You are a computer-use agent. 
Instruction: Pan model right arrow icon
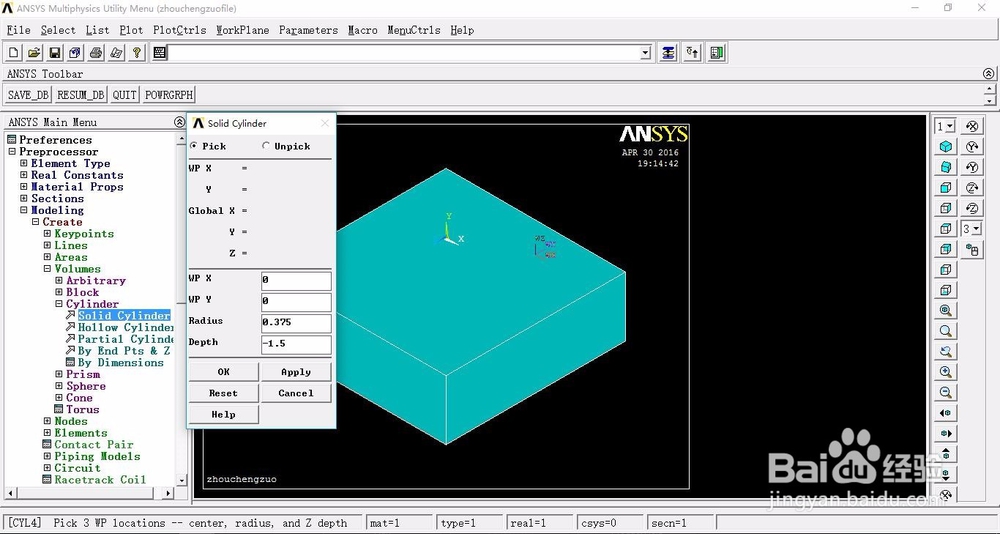coord(946,433)
